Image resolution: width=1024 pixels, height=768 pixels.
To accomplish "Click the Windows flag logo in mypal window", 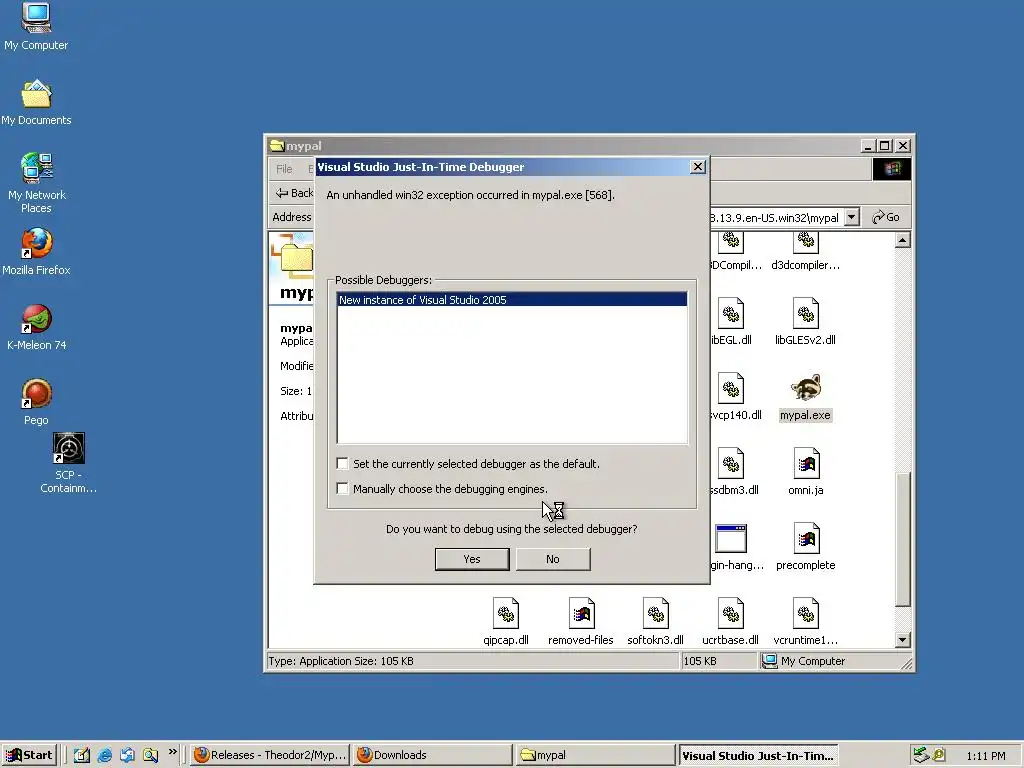I will point(891,169).
